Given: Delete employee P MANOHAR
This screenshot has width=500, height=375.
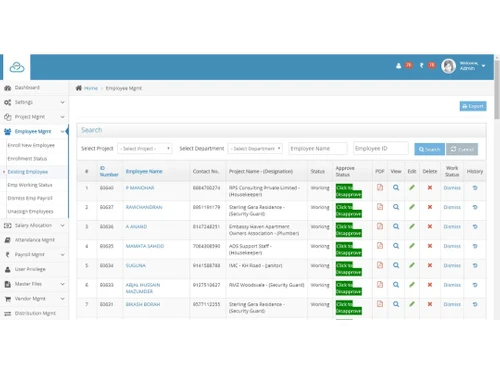Looking at the screenshot, I should pos(430,188).
